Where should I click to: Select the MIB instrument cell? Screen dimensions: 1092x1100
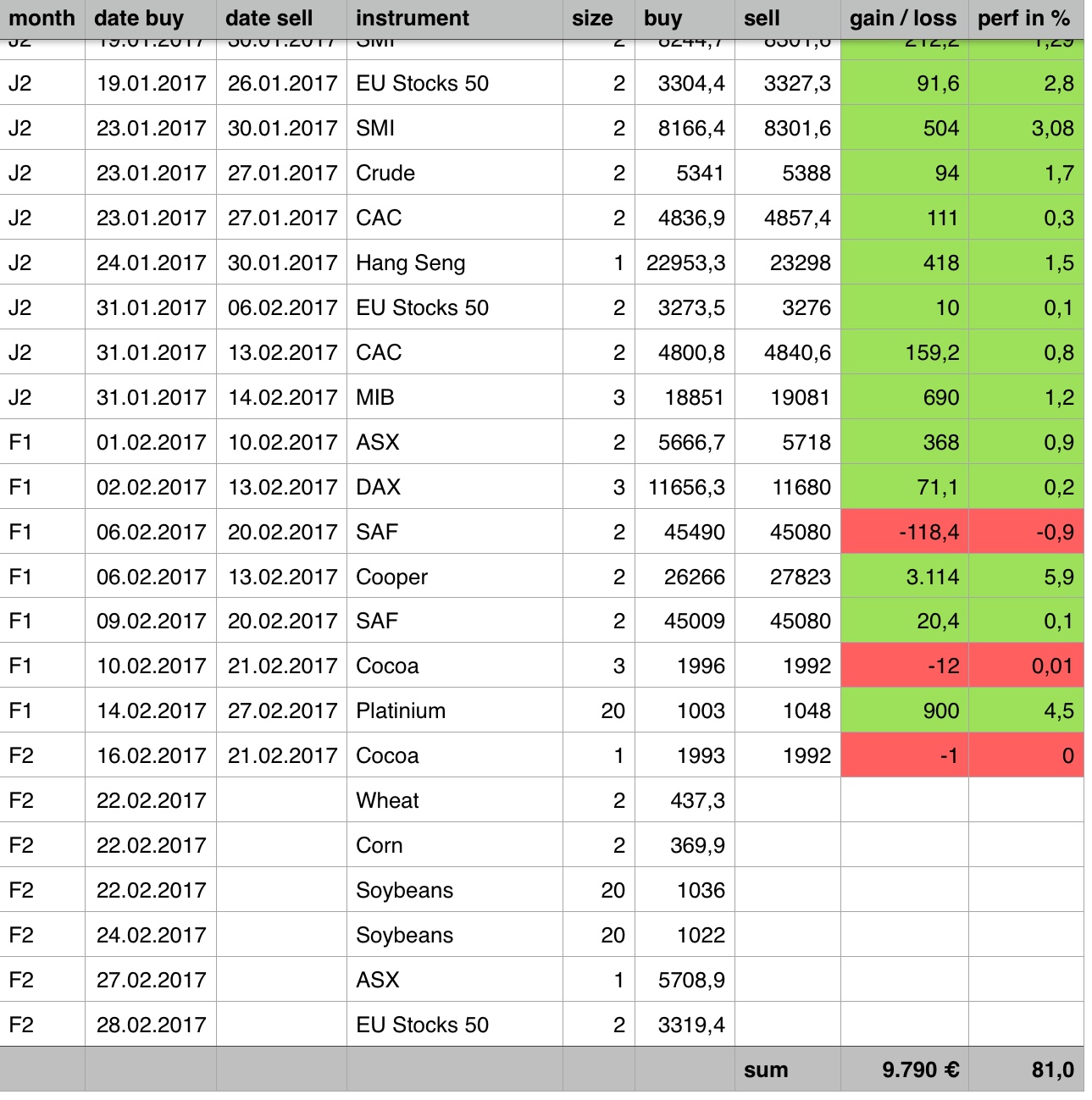(x=375, y=397)
